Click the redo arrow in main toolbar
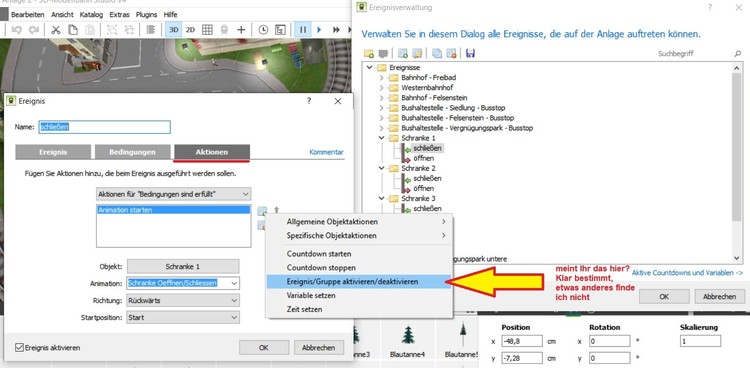 coord(33,30)
